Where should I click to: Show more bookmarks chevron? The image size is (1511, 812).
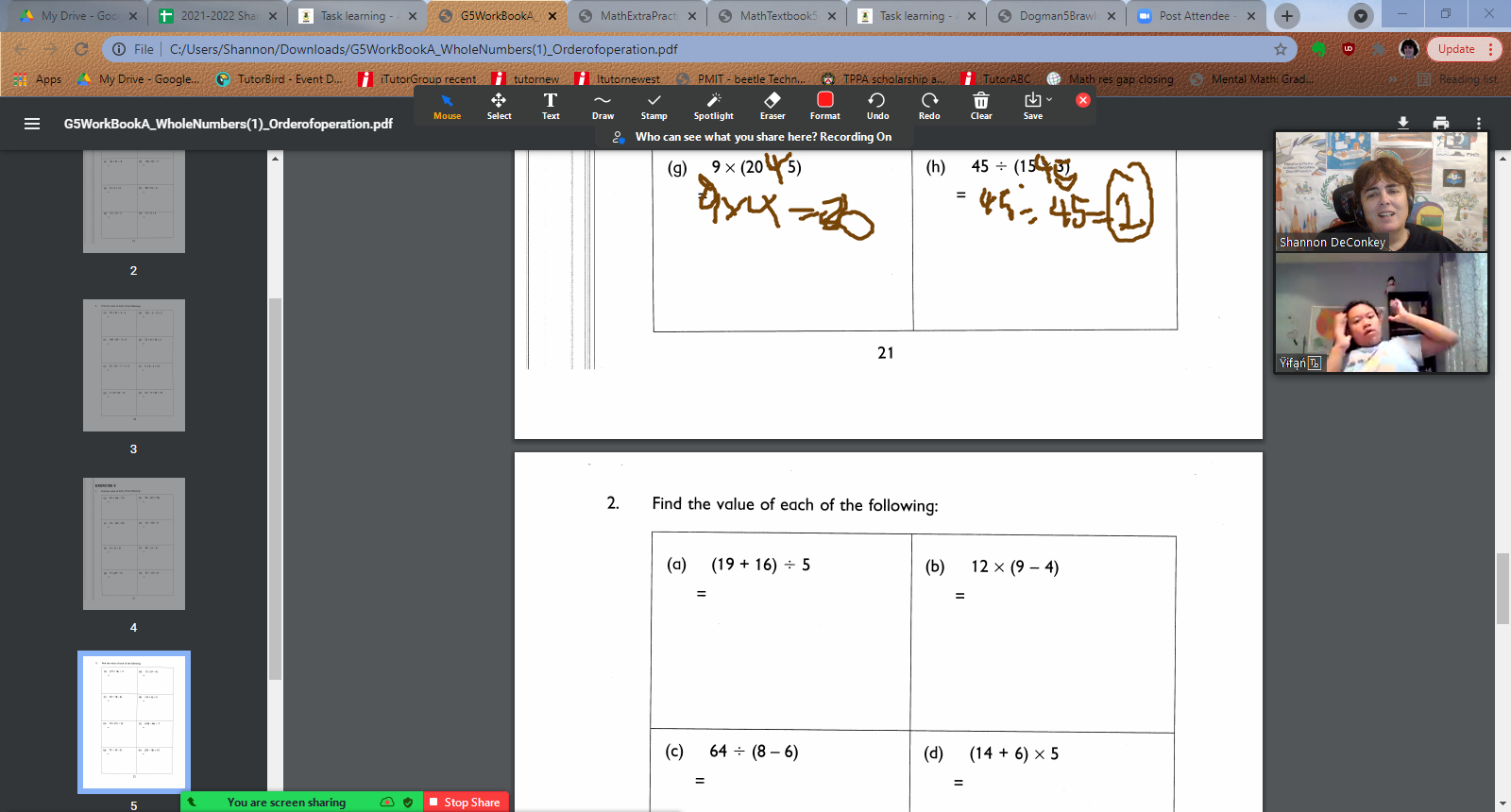point(1394,79)
